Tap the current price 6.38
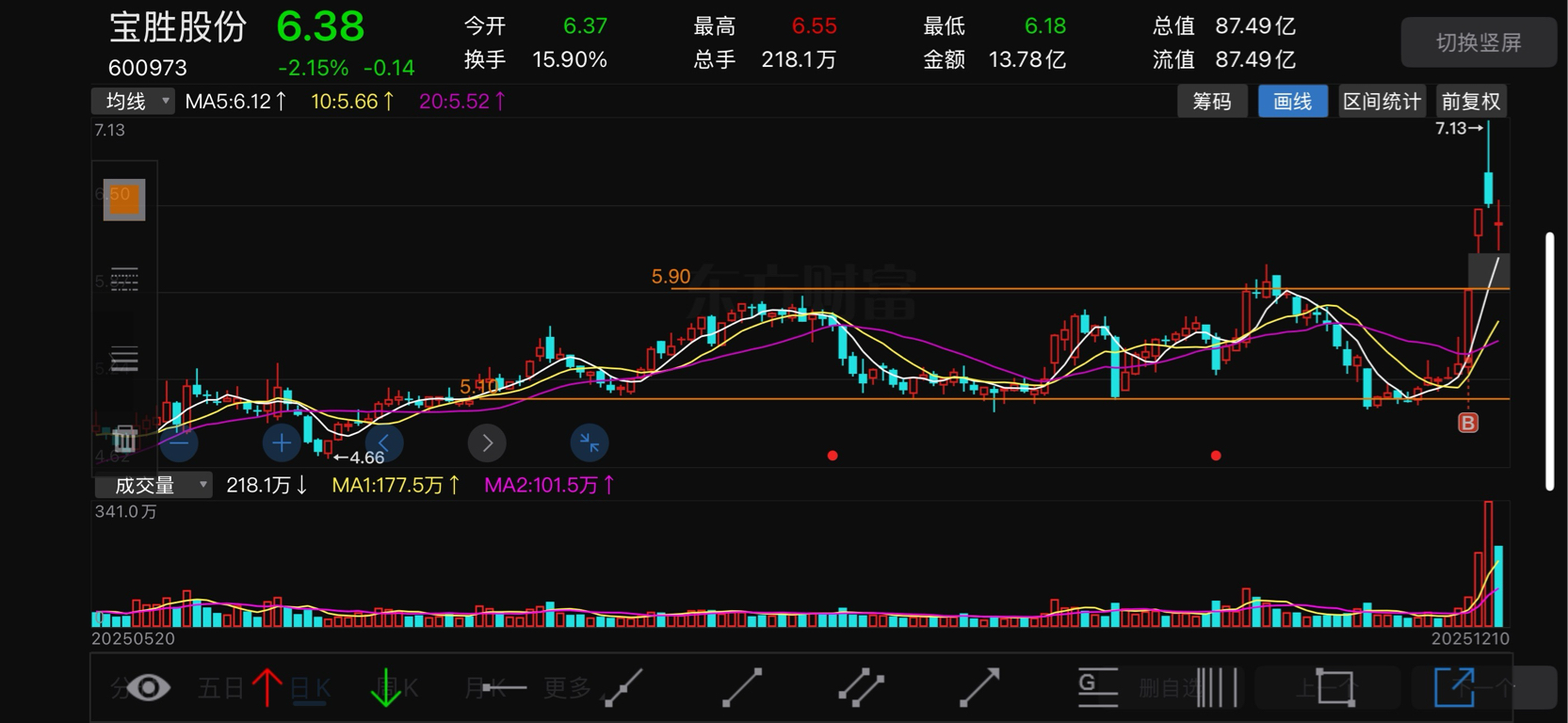The height and width of the screenshot is (723, 1568). [320, 26]
